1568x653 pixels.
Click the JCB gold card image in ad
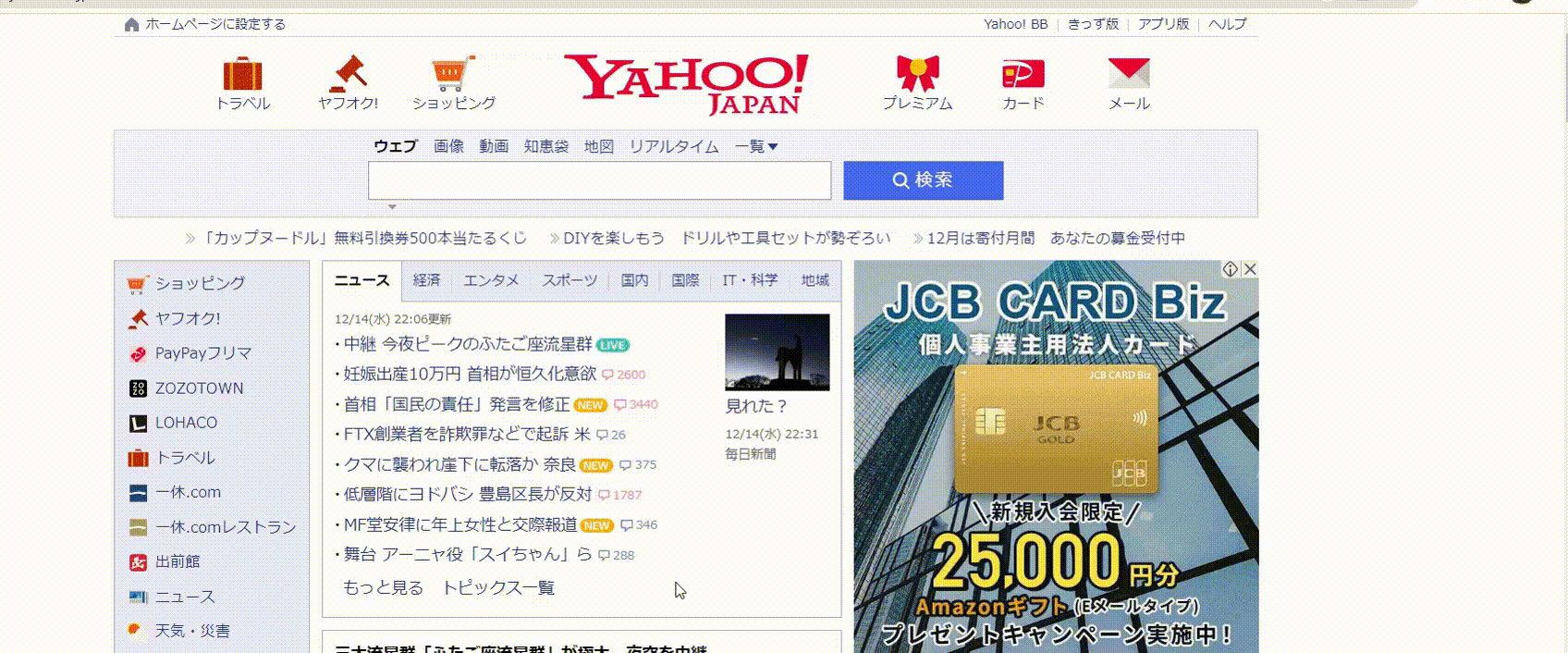coord(1055,429)
